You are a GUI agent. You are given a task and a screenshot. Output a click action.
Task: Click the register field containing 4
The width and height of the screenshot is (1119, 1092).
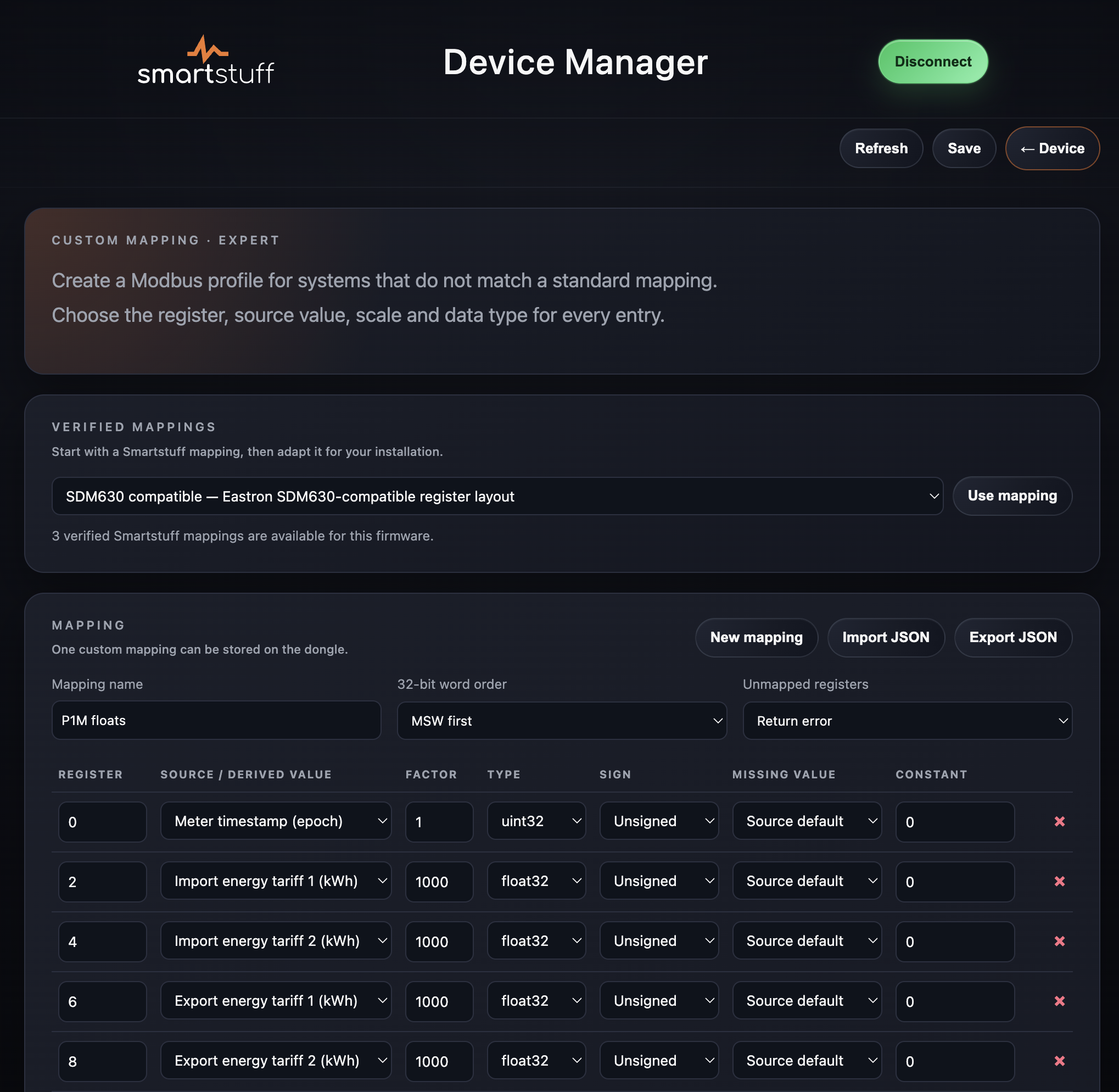click(102, 941)
